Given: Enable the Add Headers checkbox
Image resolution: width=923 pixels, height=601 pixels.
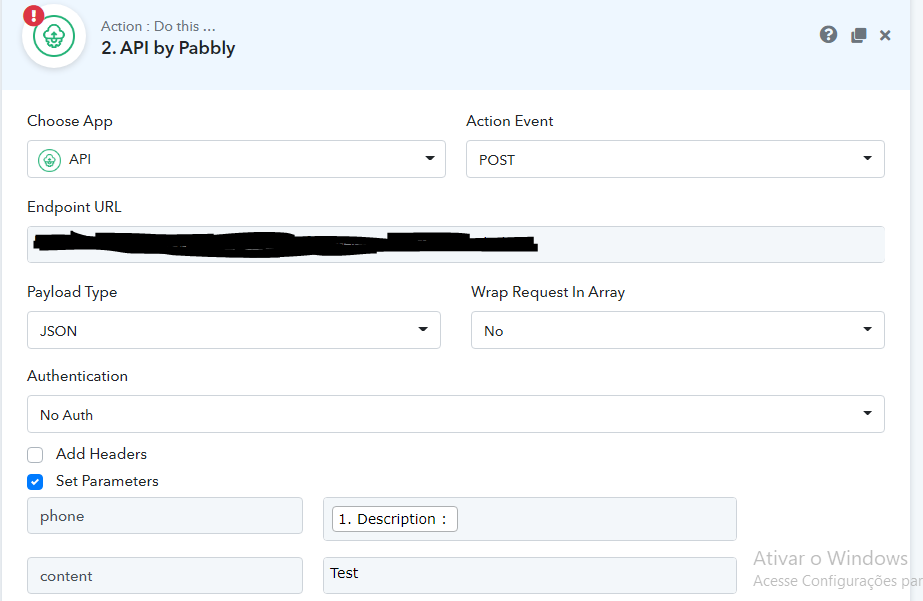Looking at the screenshot, I should click(x=35, y=454).
